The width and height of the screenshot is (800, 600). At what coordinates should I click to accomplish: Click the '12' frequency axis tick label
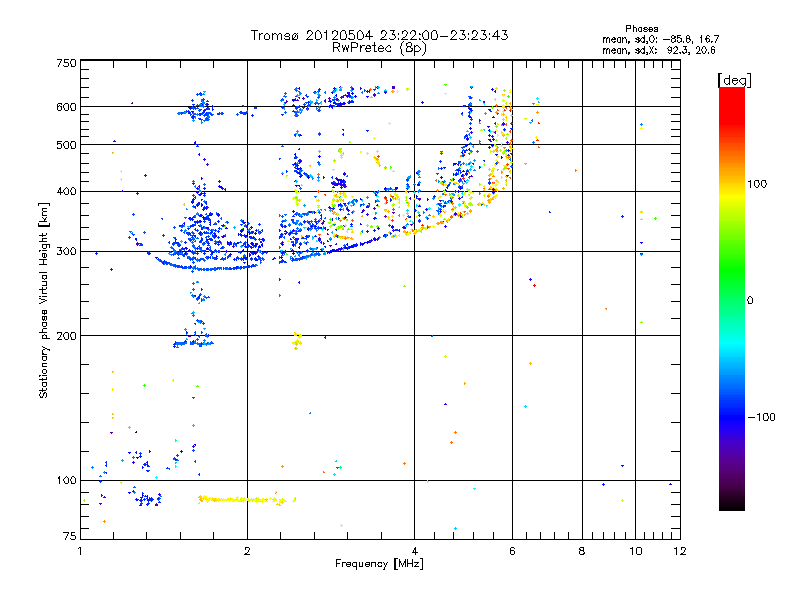point(680,551)
